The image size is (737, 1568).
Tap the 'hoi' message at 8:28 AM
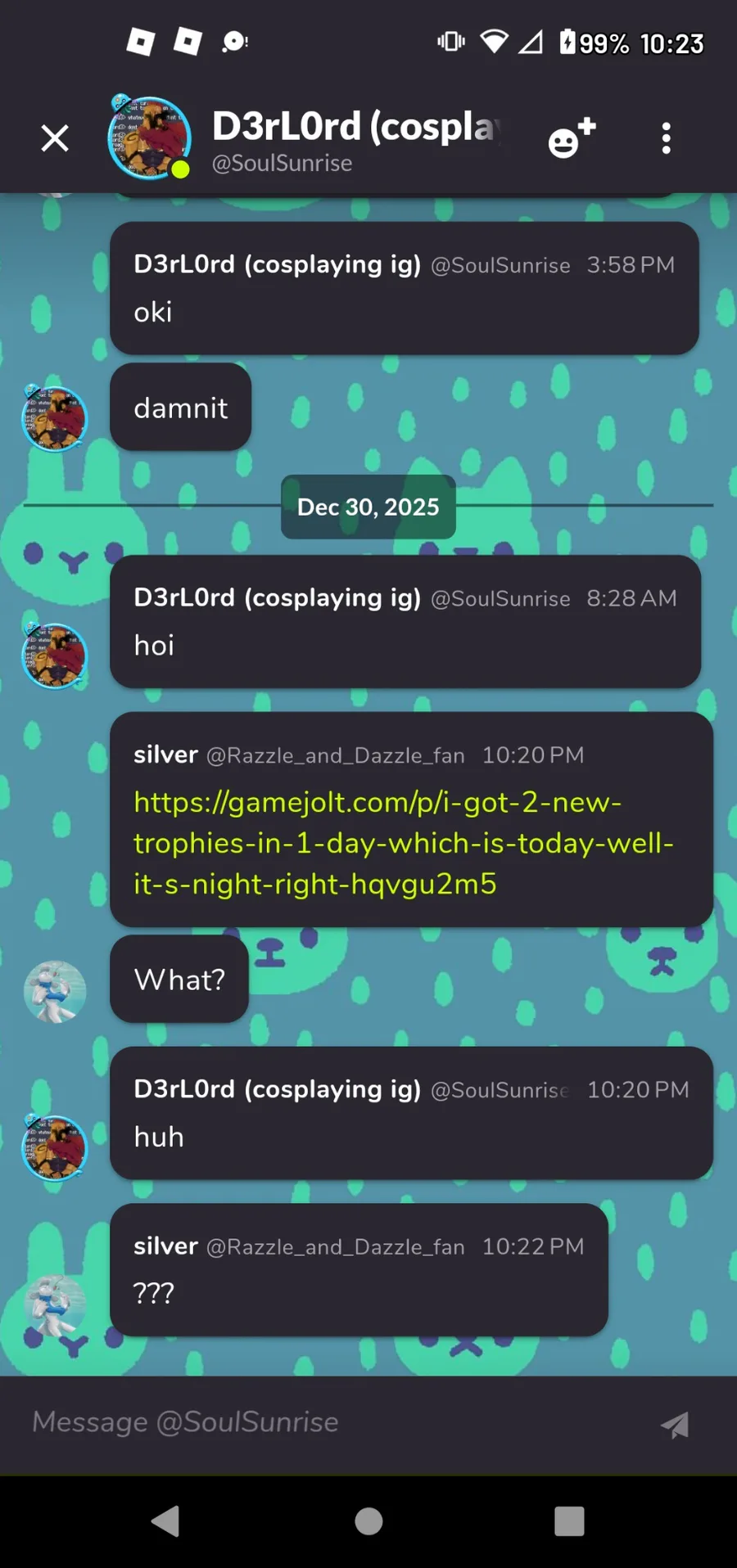405,621
